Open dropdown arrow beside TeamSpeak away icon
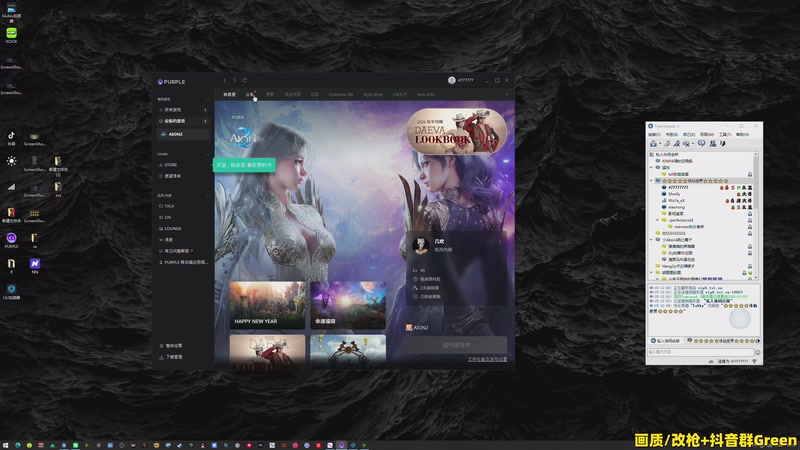Screen dimensions: 800x450 (693, 143)
